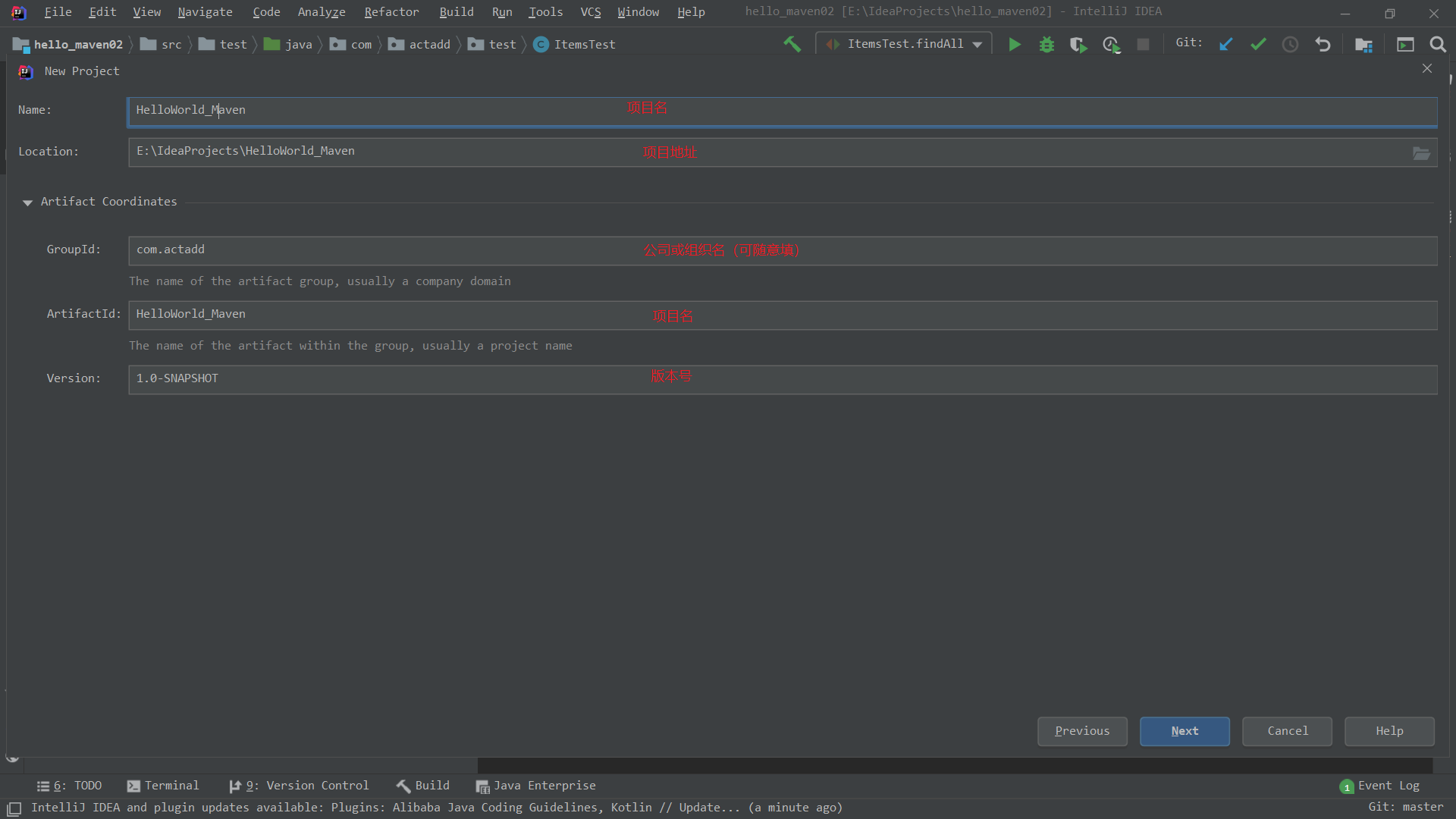Click the Build project hammer icon

tap(792, 45)
